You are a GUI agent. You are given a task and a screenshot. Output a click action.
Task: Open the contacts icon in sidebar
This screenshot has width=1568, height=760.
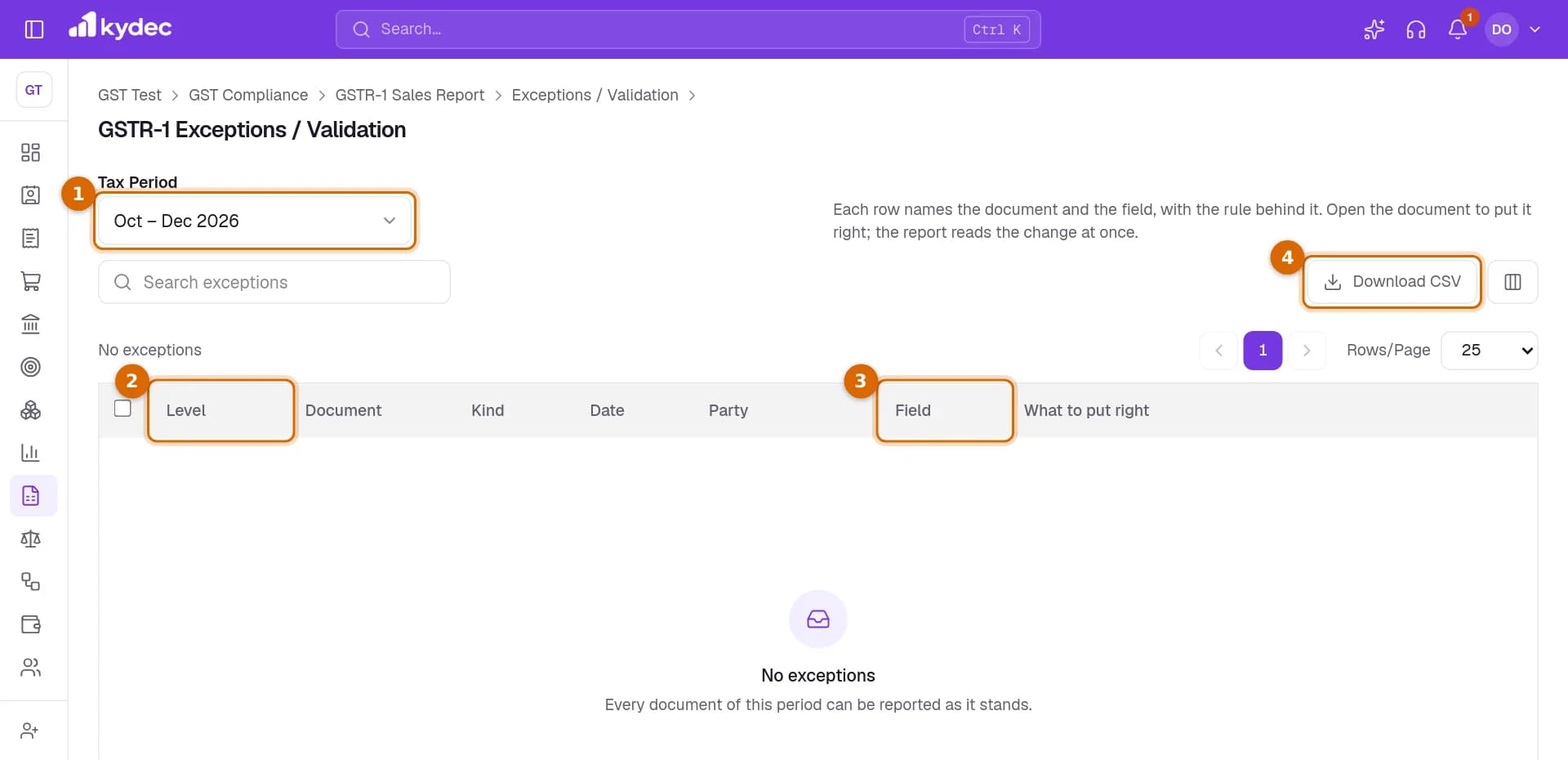[31, 195]
